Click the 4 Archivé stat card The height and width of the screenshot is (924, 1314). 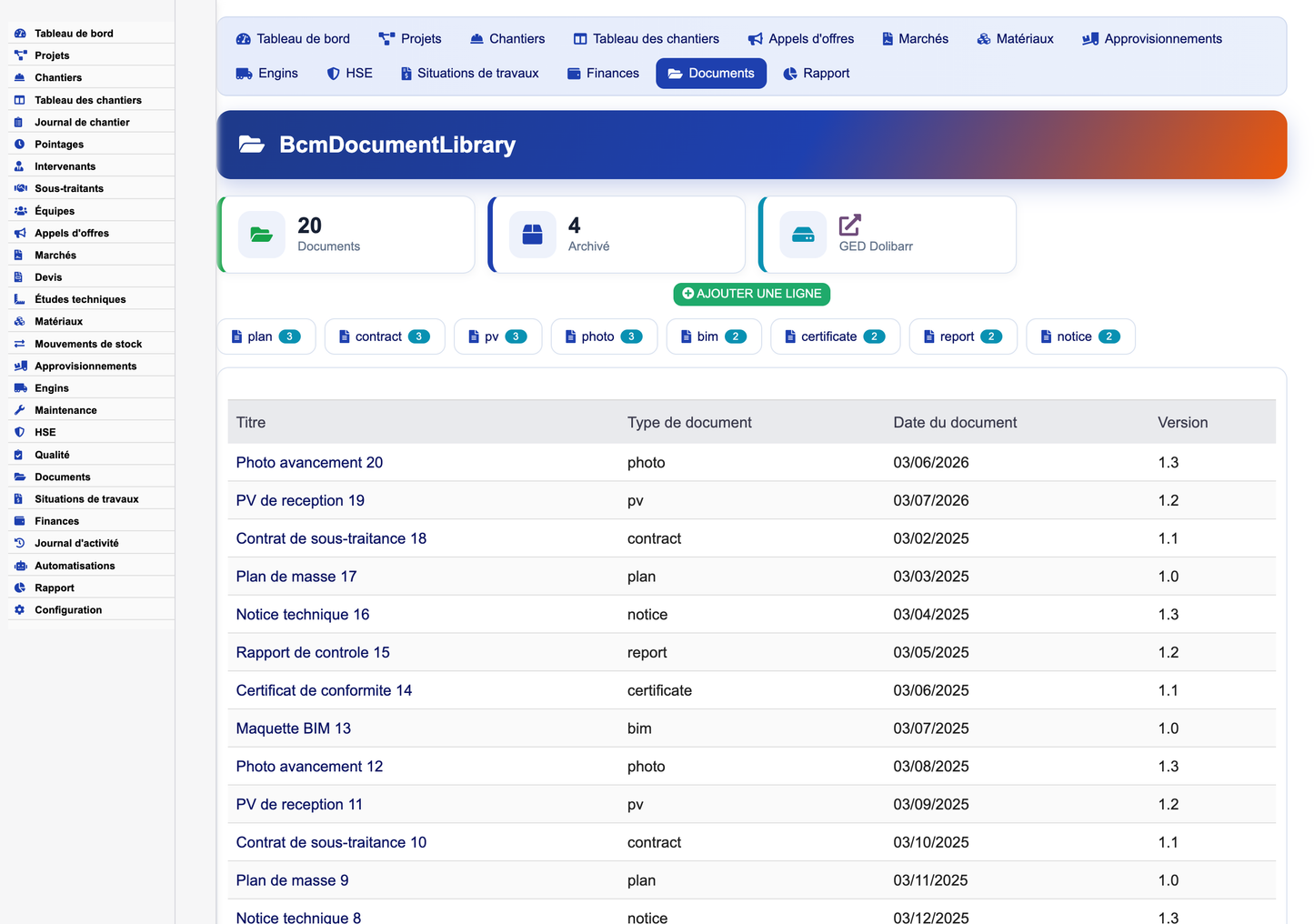click(617, 235)
